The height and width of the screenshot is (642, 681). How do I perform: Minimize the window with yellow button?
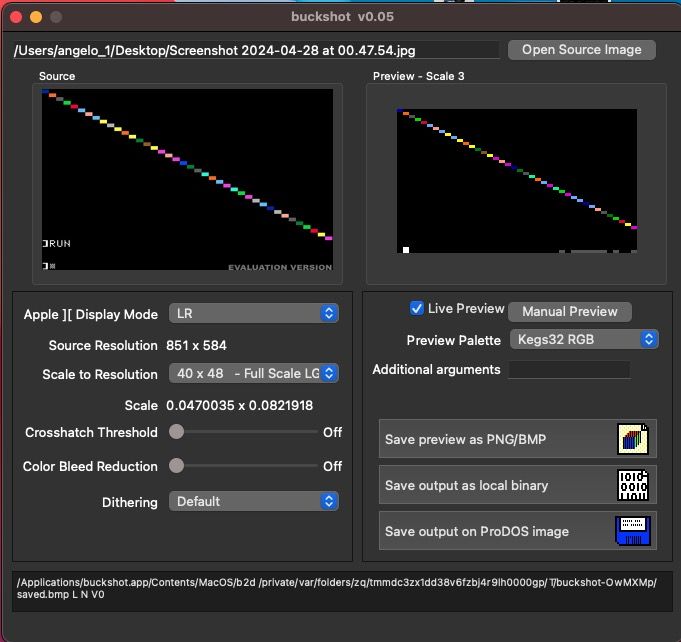pyautogui.click(x=36, y=17)
